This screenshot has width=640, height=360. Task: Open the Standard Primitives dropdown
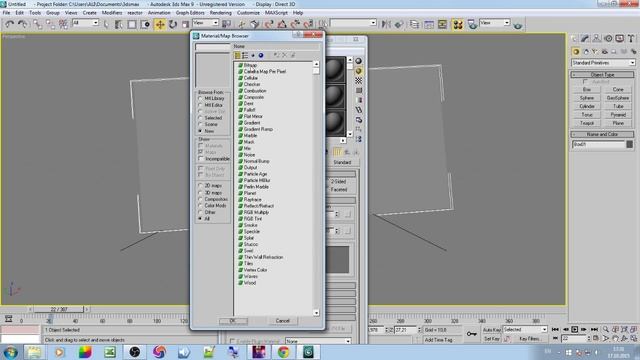[603, 63]
